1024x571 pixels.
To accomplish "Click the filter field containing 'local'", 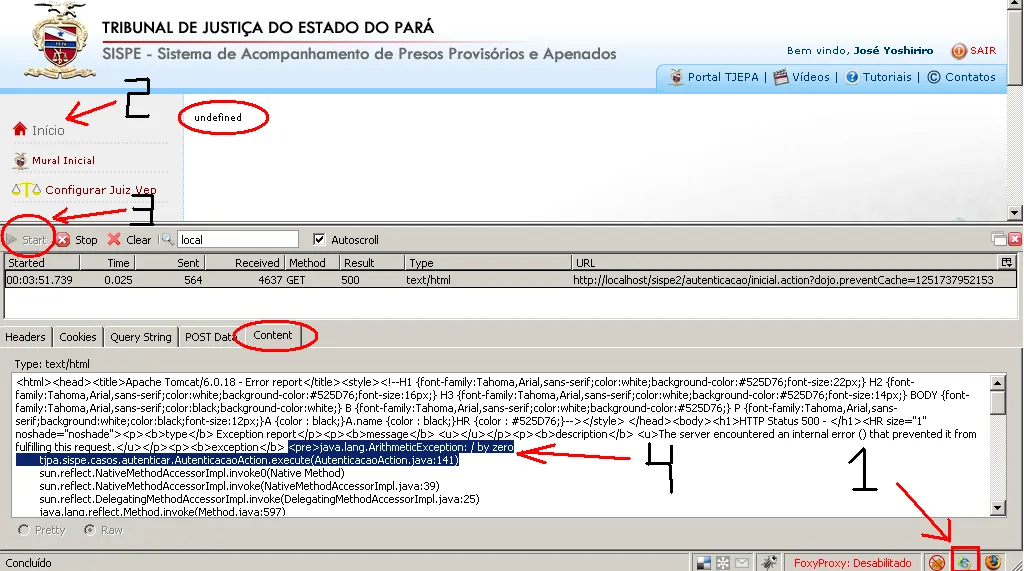I will [x=238, y=240].
